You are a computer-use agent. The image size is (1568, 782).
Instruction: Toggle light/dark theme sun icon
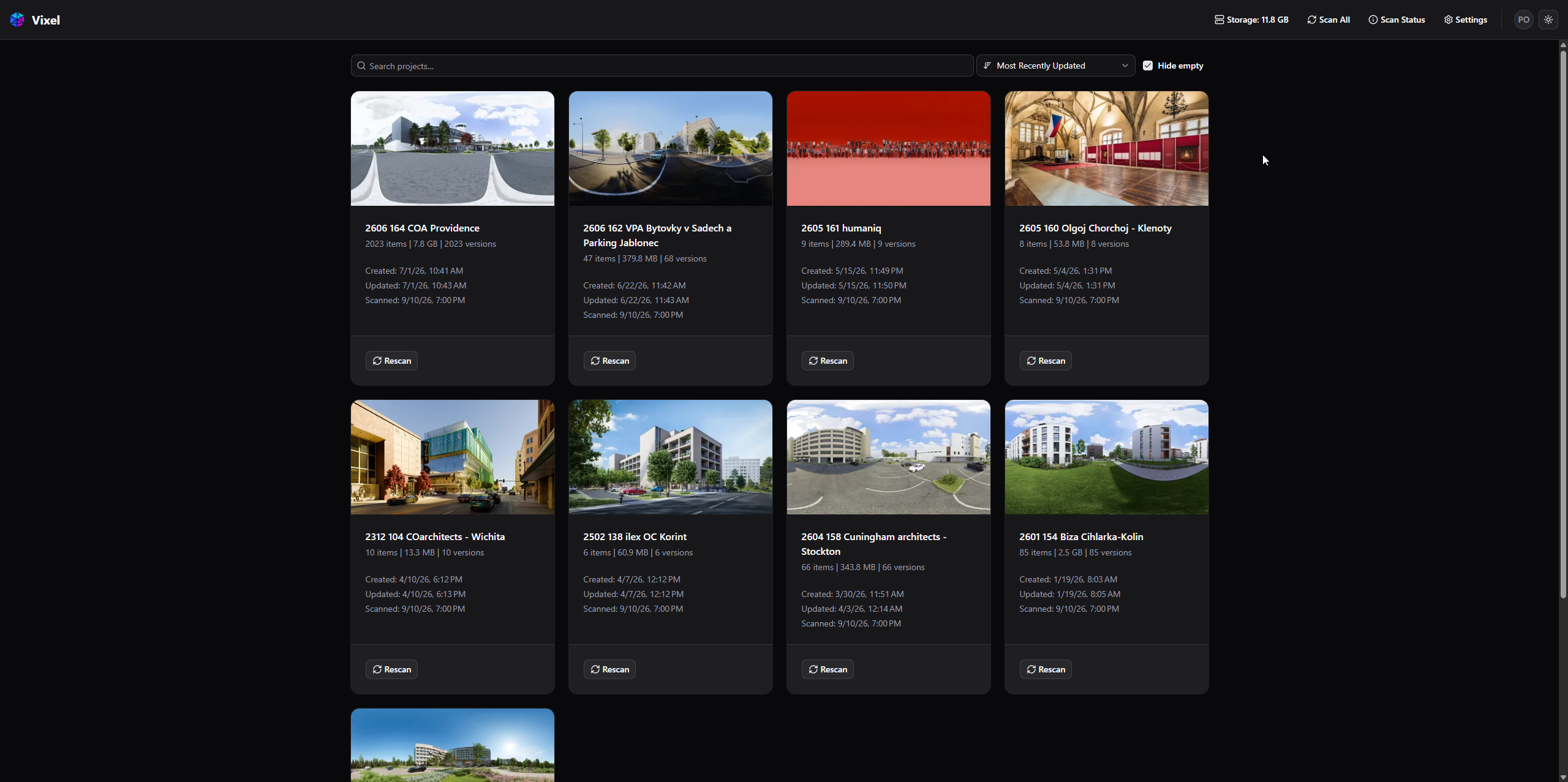point(1548,20)
